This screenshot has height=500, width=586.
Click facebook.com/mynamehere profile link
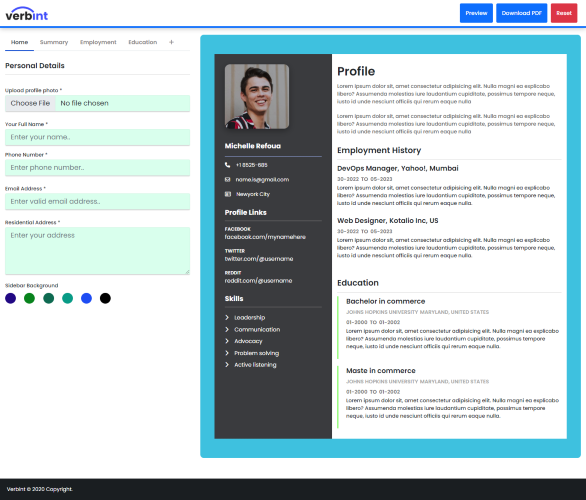265,237
